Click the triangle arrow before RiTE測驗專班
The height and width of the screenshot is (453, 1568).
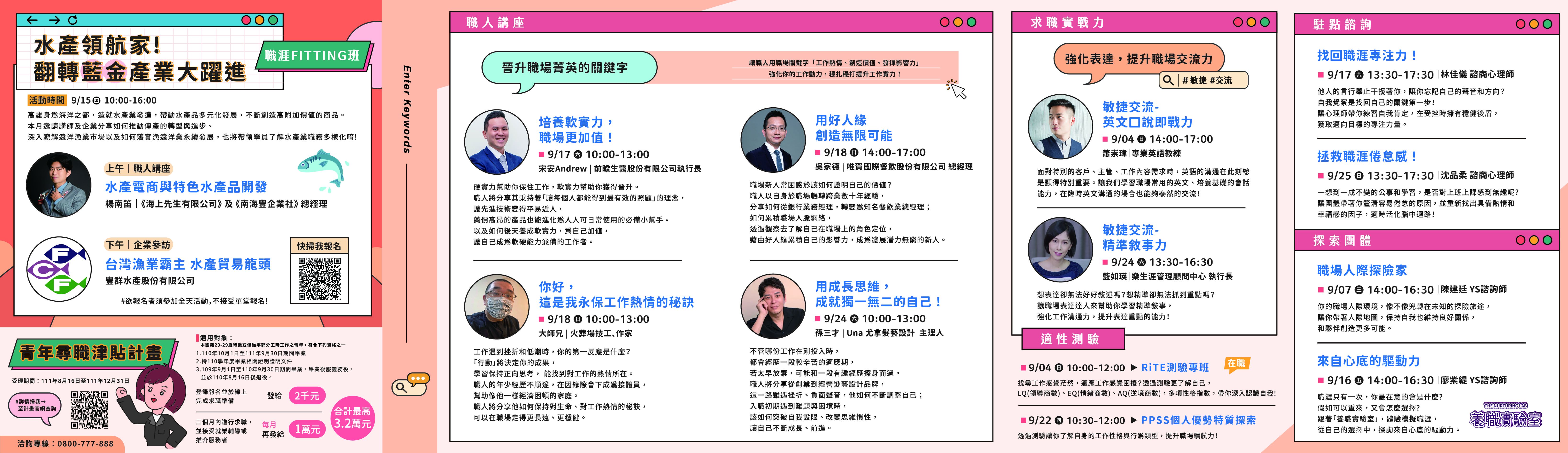click(x=1134, y=367)
